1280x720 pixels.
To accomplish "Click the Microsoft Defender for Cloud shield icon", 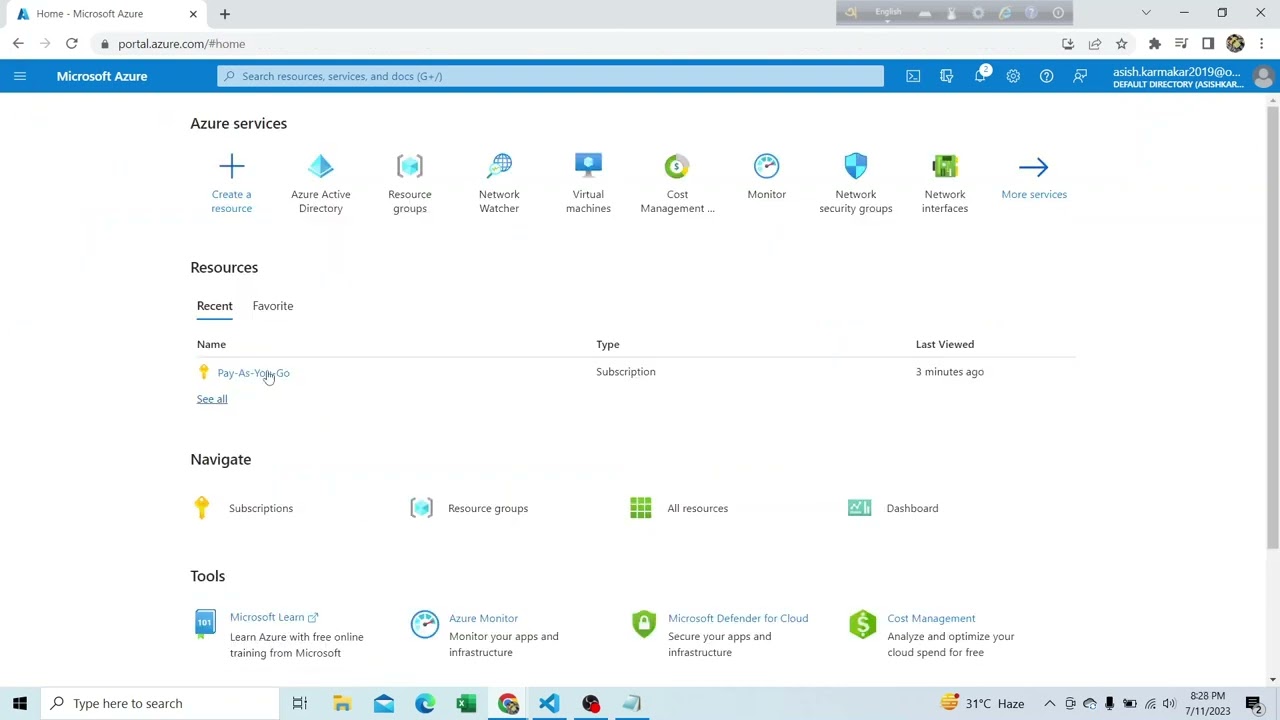I will tap(644, 624).
